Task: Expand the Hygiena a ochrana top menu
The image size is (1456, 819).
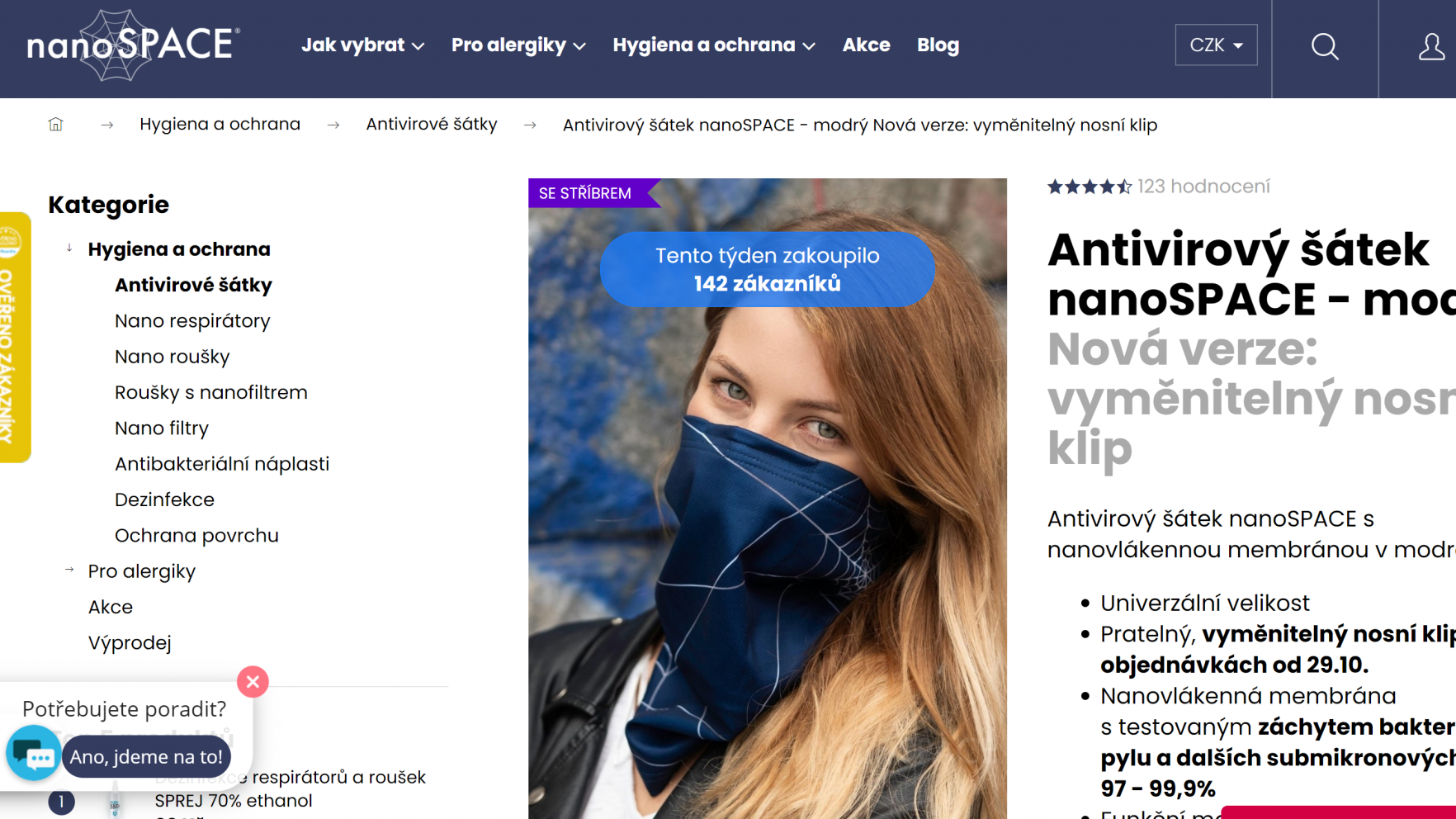Action: click(x=714, y=45)
